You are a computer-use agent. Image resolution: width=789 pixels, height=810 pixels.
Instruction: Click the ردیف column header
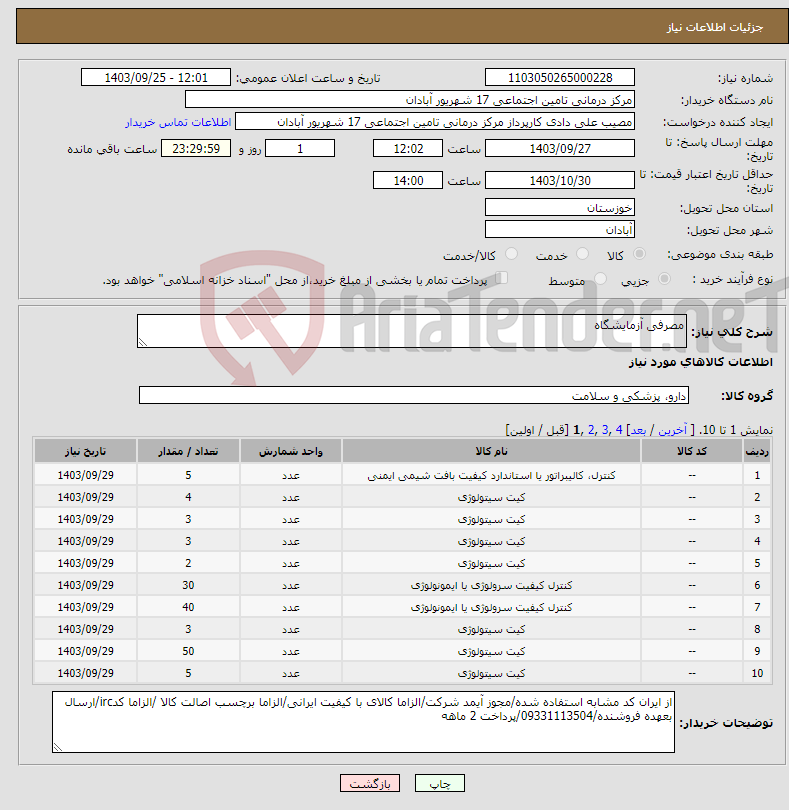pos(757,451)
